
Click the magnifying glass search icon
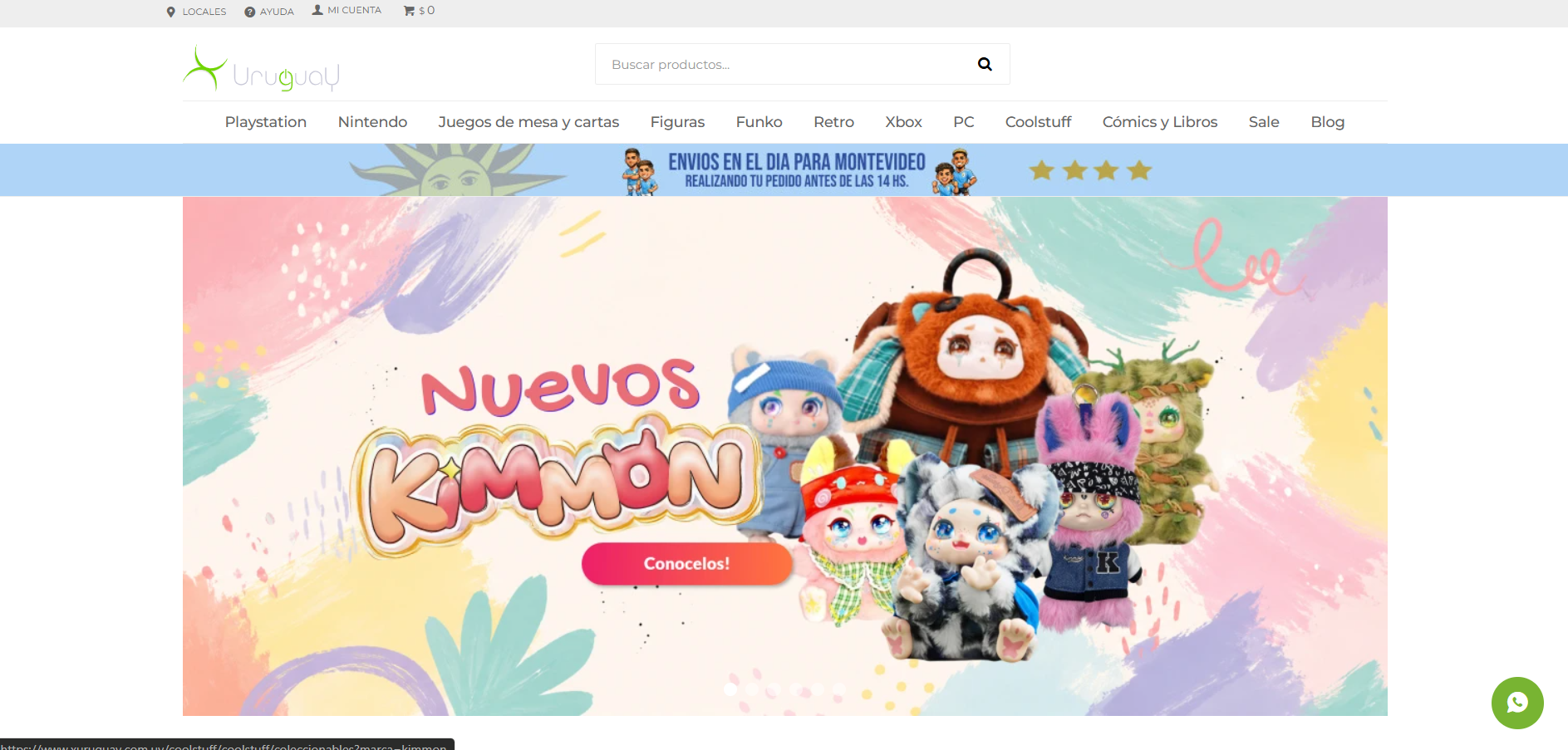click(985, 64)
